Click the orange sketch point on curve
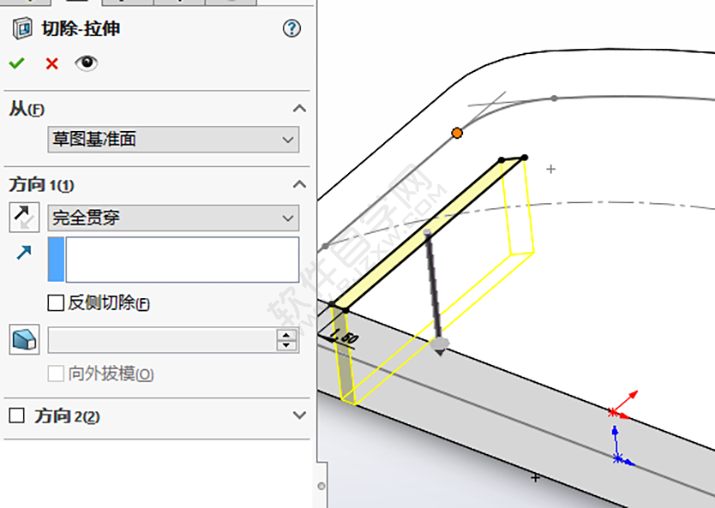Image resolution: width=715 pixels, height=508 pixels. pyautogui.click(x=457, y=133)
